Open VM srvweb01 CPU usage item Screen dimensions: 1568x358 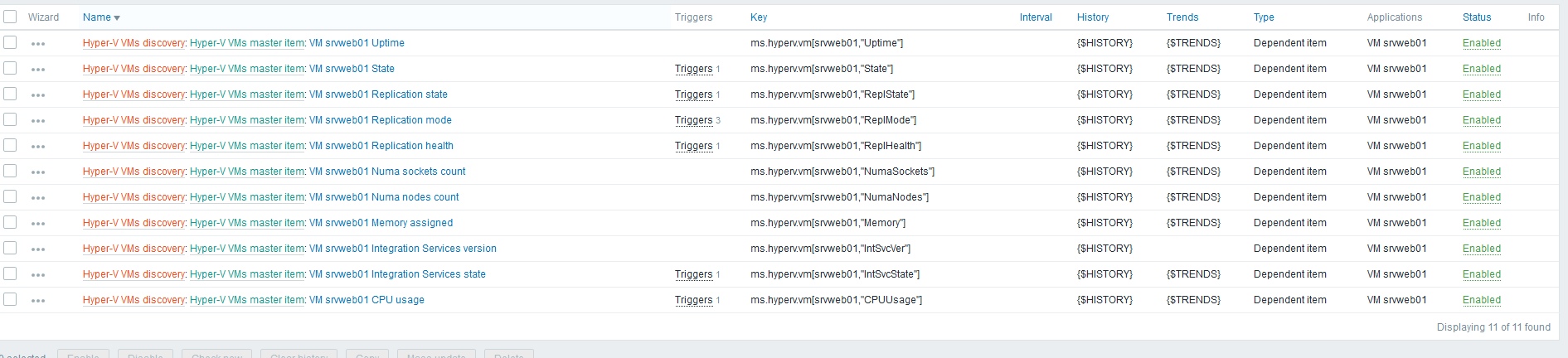(x=367, y=300)
